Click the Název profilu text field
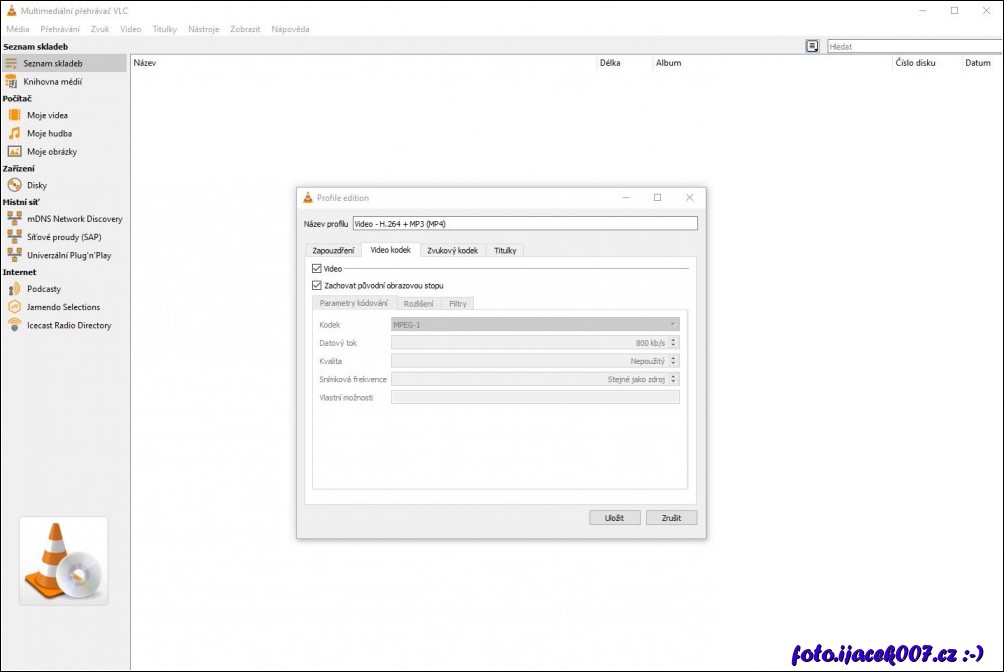This screenshot has width=1004, height=672. [x=524, y=224]
